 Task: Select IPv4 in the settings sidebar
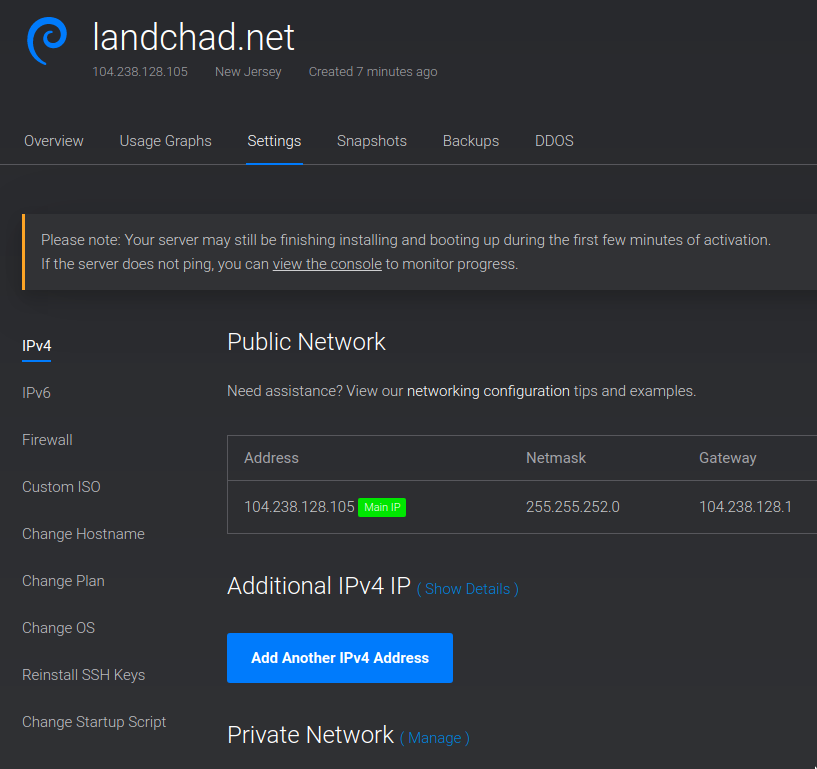click(36, 346)
